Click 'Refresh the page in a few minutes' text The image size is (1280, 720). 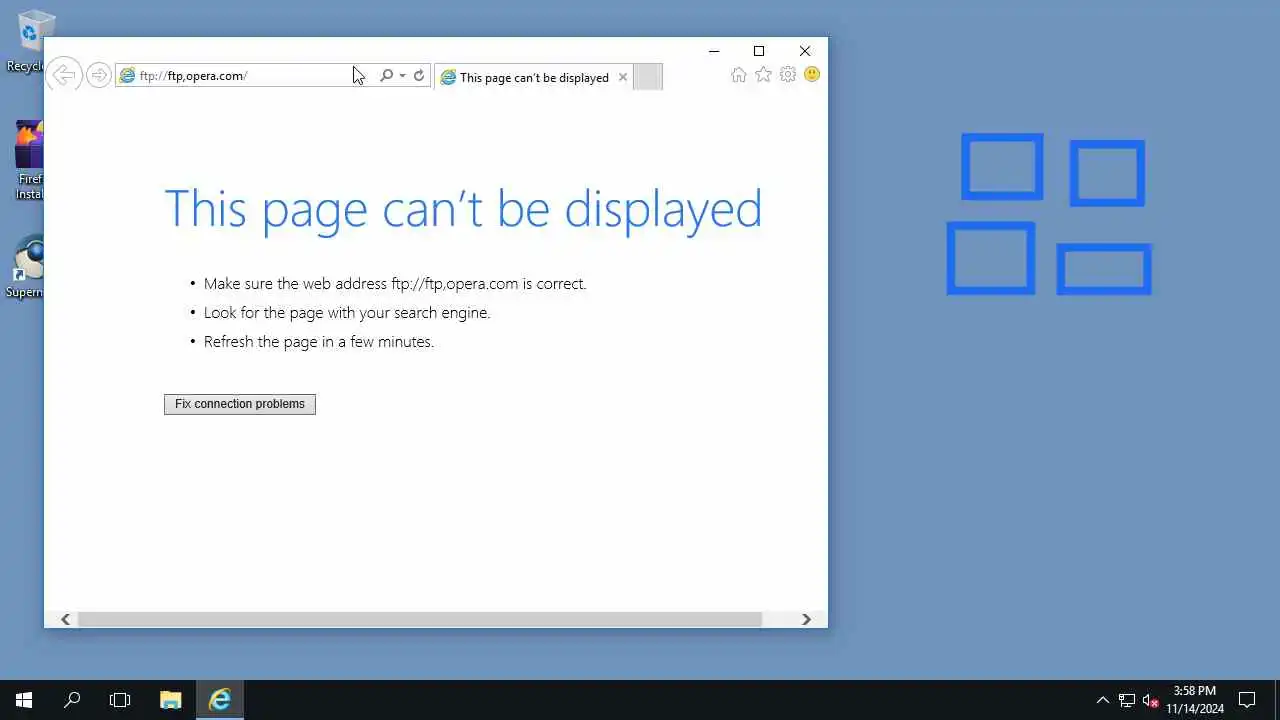pos(319,342)
